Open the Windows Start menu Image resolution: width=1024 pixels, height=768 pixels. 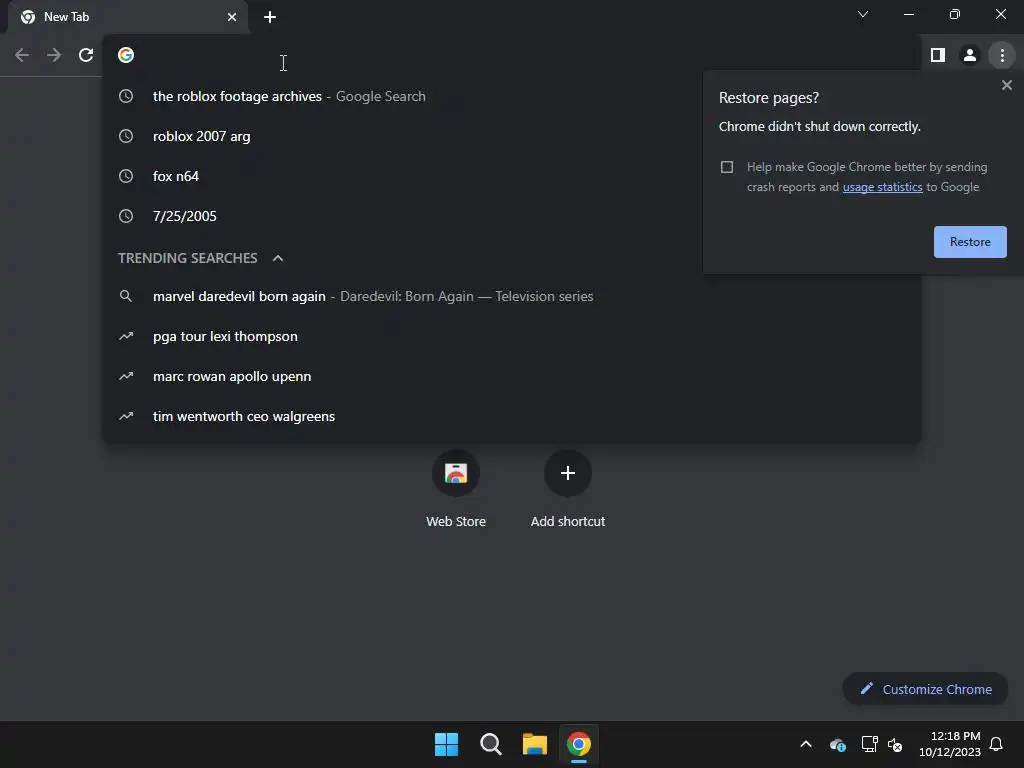pyautogui.click(x=447, y=744)
